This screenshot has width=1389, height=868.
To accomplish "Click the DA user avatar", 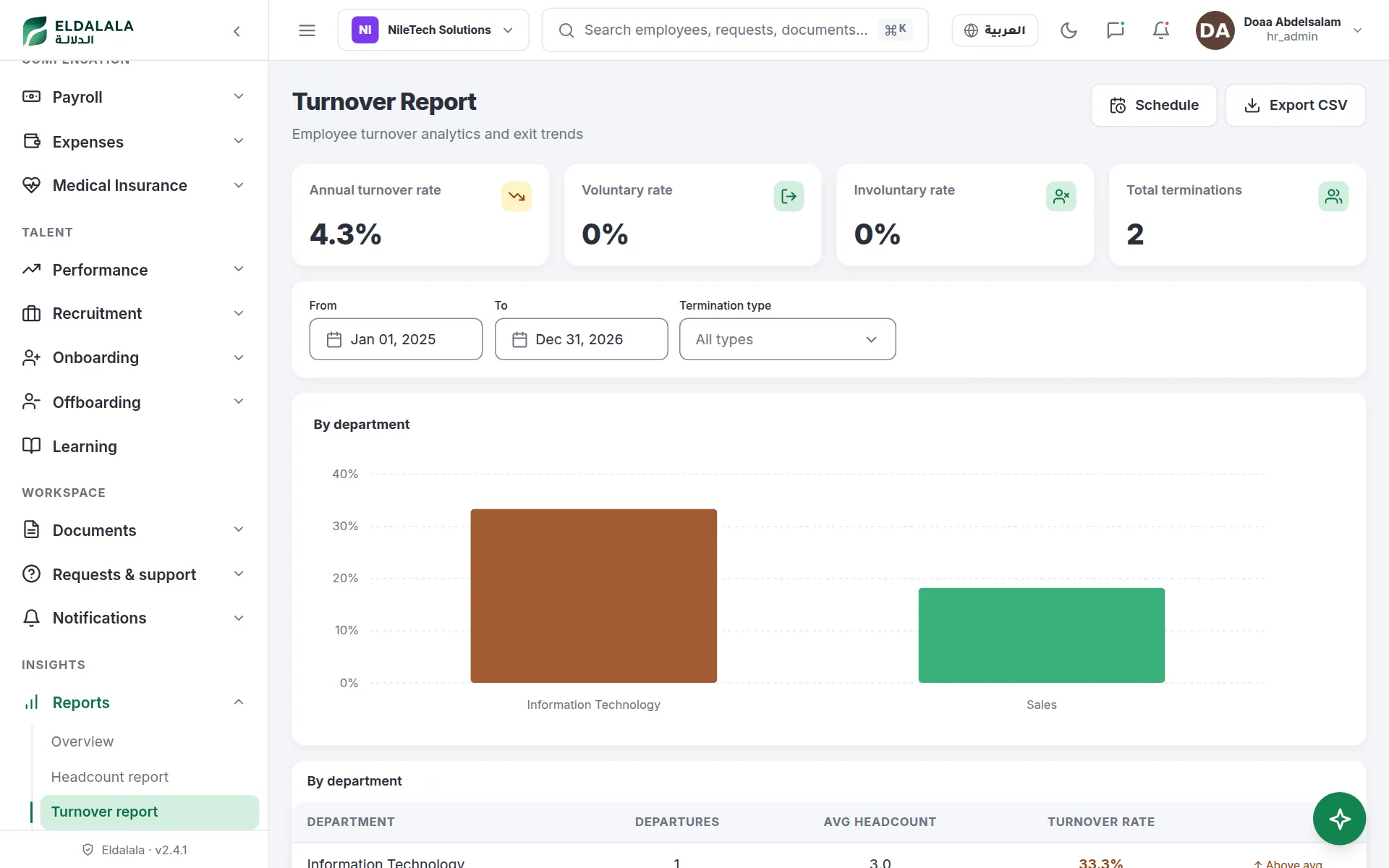I will point(1215,30).
